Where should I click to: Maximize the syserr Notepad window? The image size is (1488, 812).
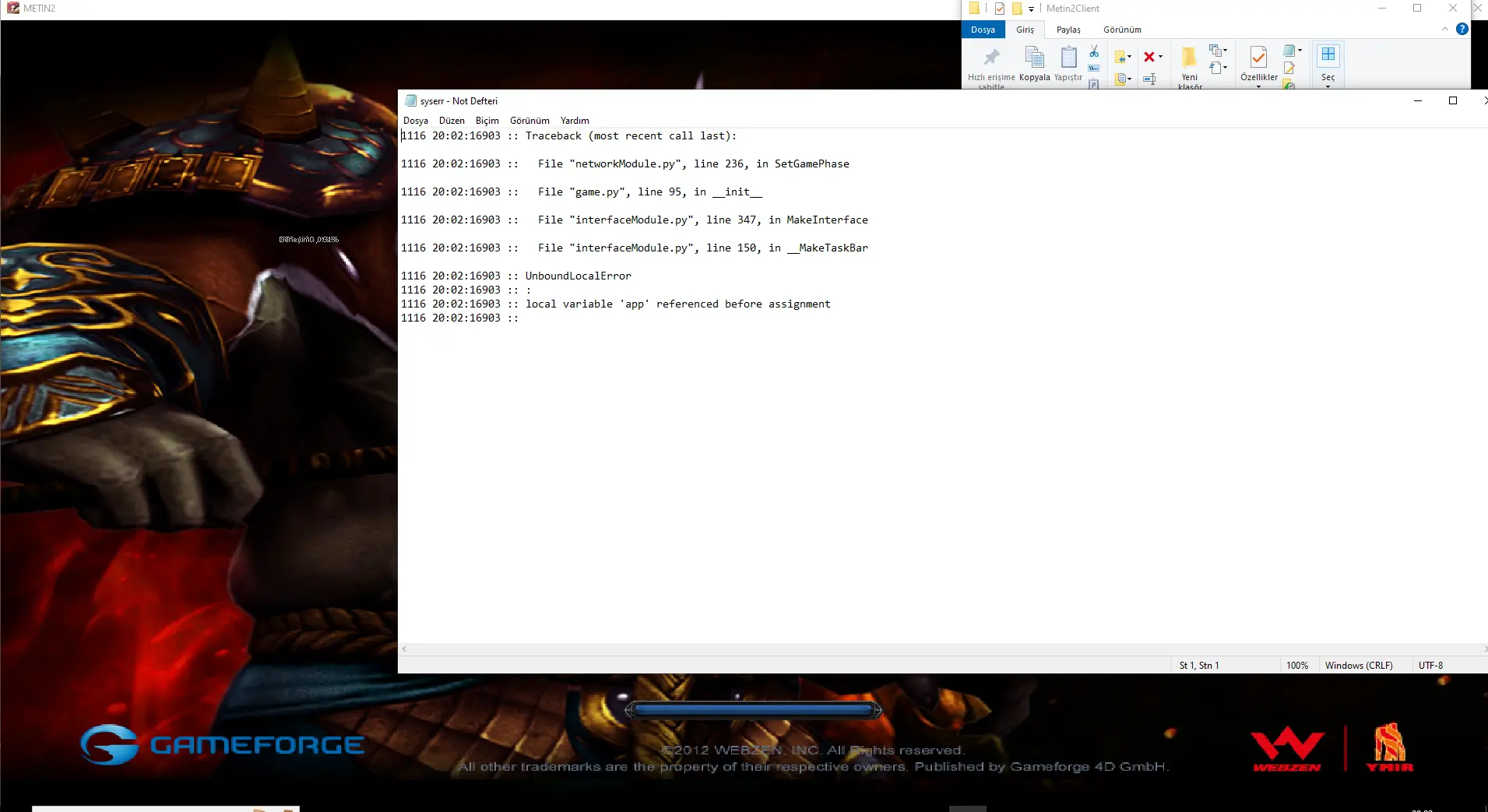pyautogui.click(x=1452, y=100)
